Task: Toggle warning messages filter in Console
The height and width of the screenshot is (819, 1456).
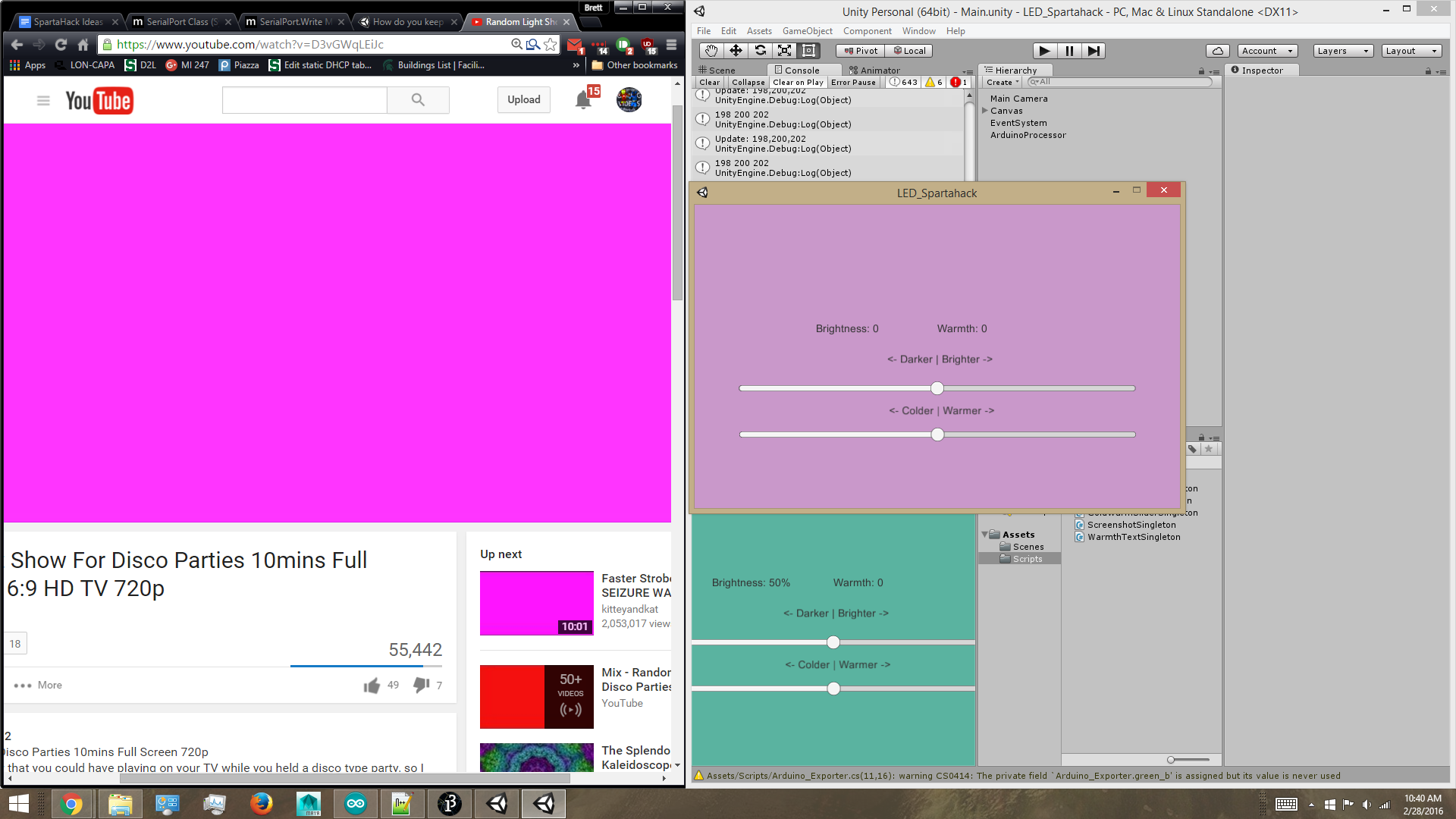Action: pos(934,82)
